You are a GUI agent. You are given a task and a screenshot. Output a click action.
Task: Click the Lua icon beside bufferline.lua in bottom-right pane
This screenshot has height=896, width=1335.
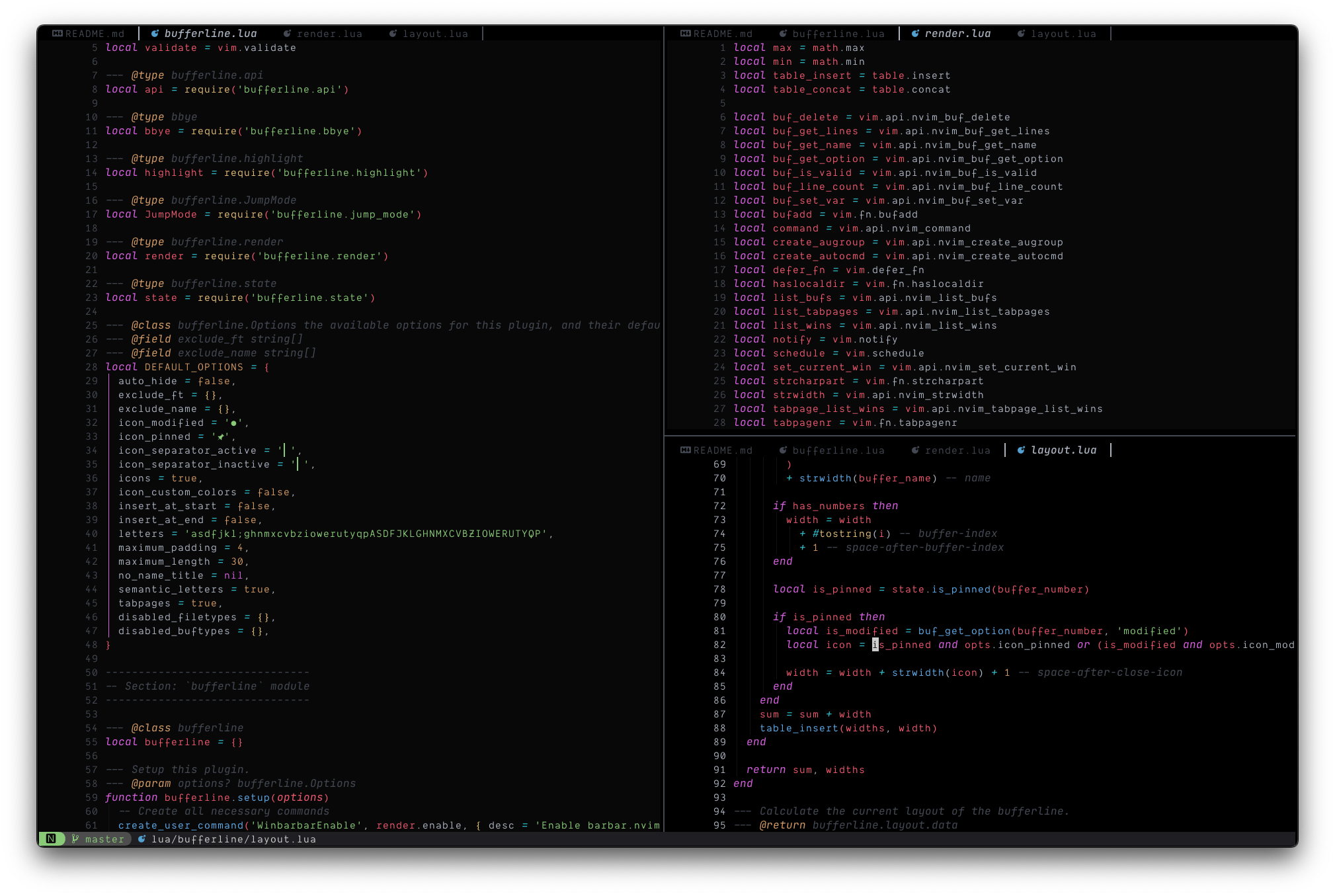coord(784,450)
